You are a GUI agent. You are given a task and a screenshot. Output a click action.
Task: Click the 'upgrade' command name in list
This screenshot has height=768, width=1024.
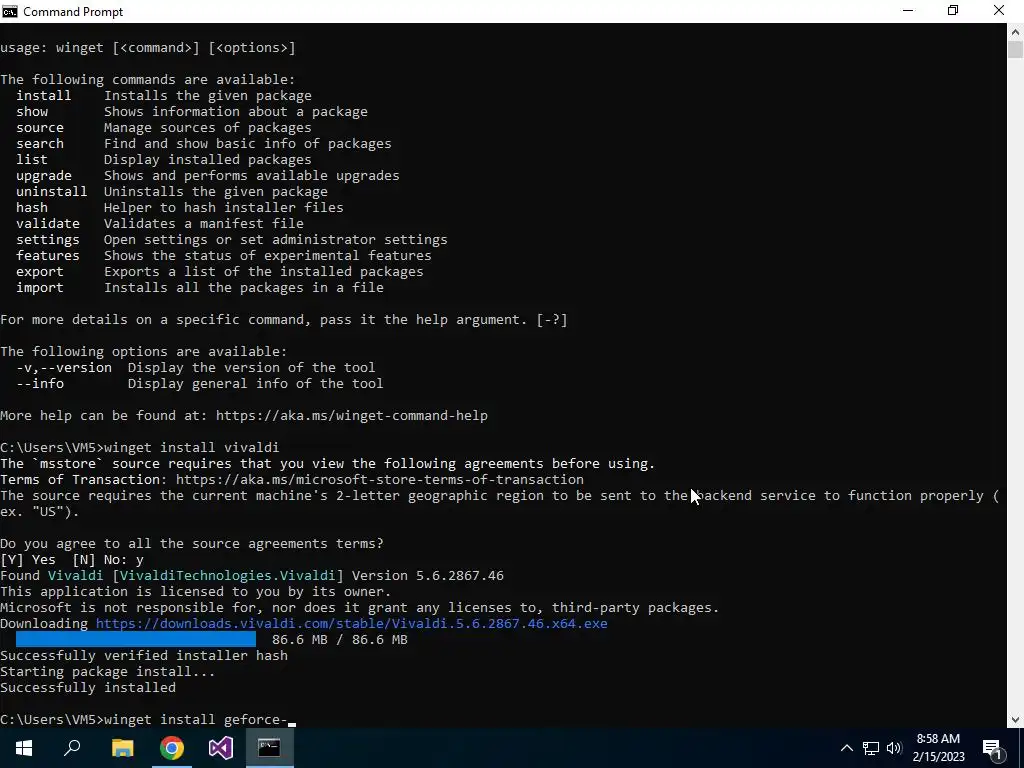pyautogui.click(x=44, y=176)
